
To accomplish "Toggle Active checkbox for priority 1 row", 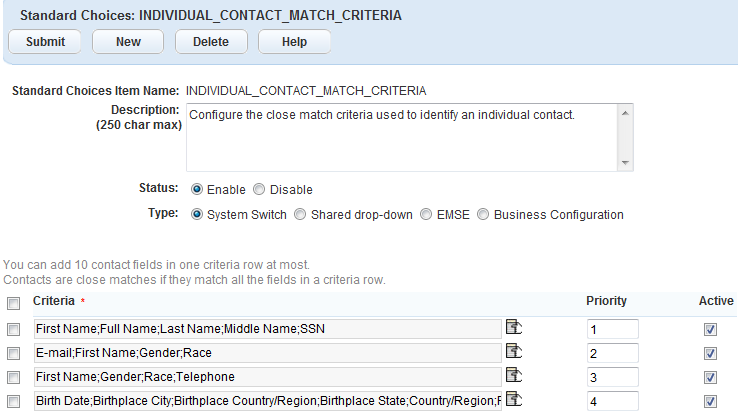I will coord(711,328).
